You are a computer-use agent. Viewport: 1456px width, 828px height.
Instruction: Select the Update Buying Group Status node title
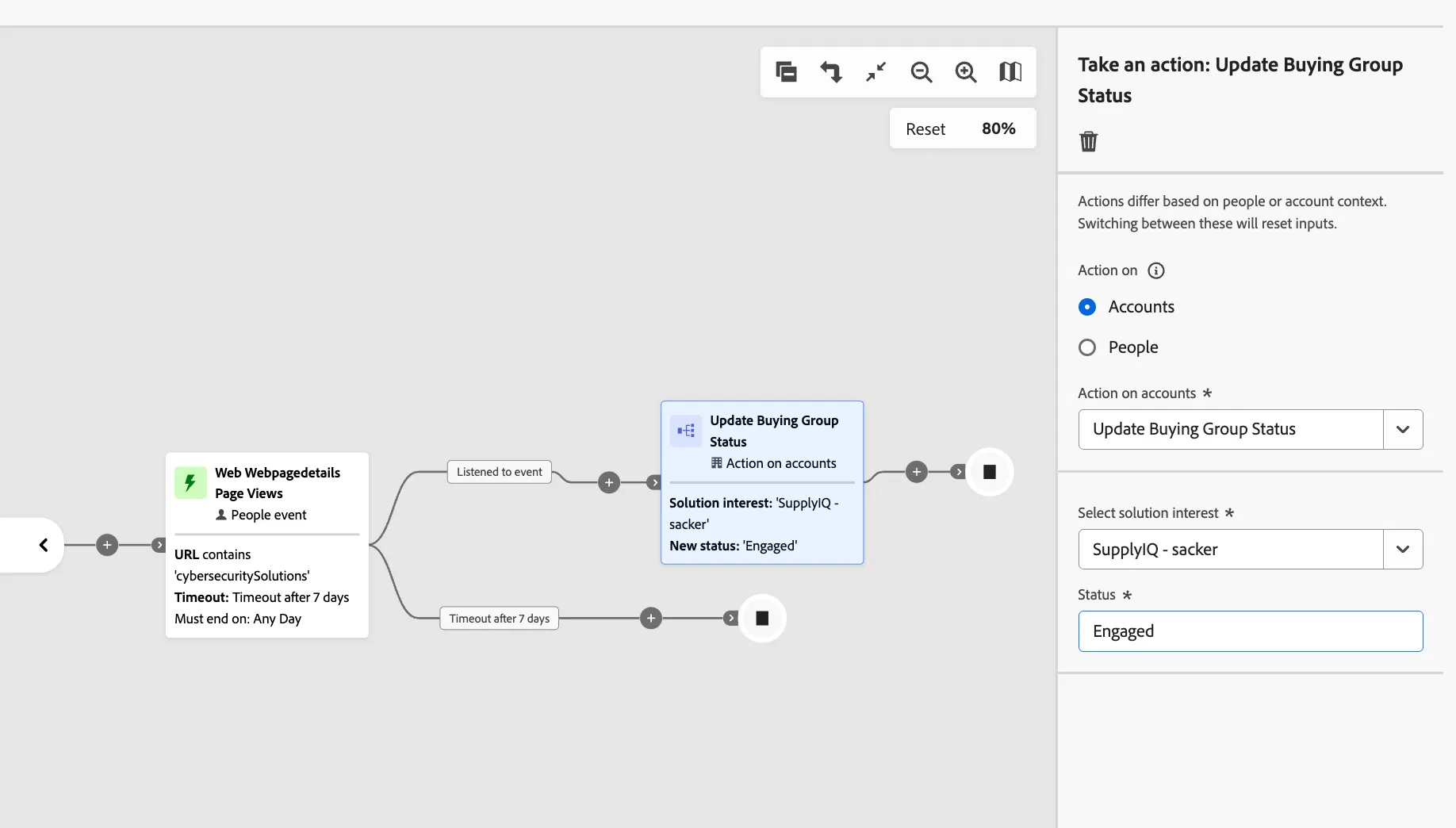[774, 431]
